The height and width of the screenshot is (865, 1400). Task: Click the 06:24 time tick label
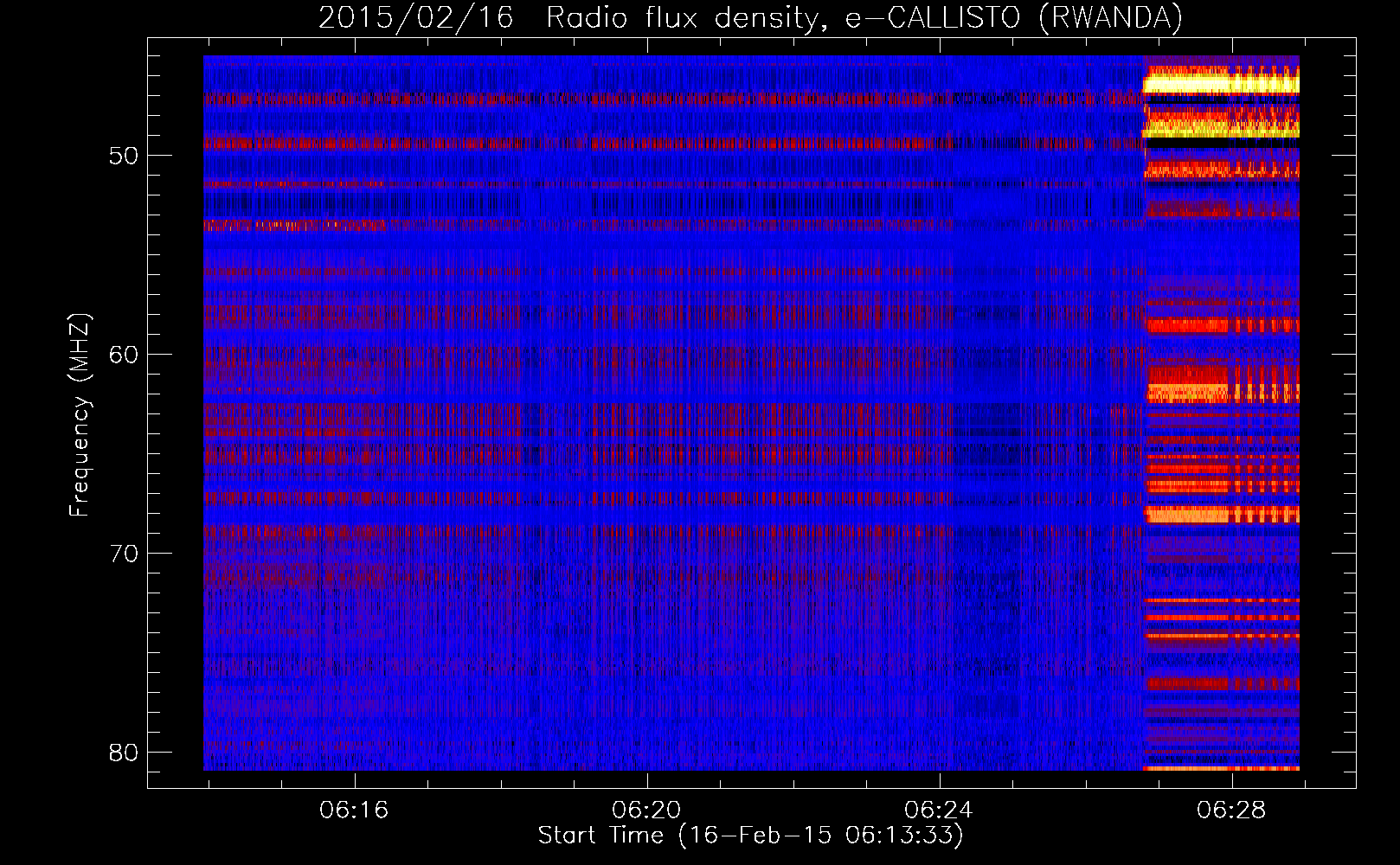point(939,811)
